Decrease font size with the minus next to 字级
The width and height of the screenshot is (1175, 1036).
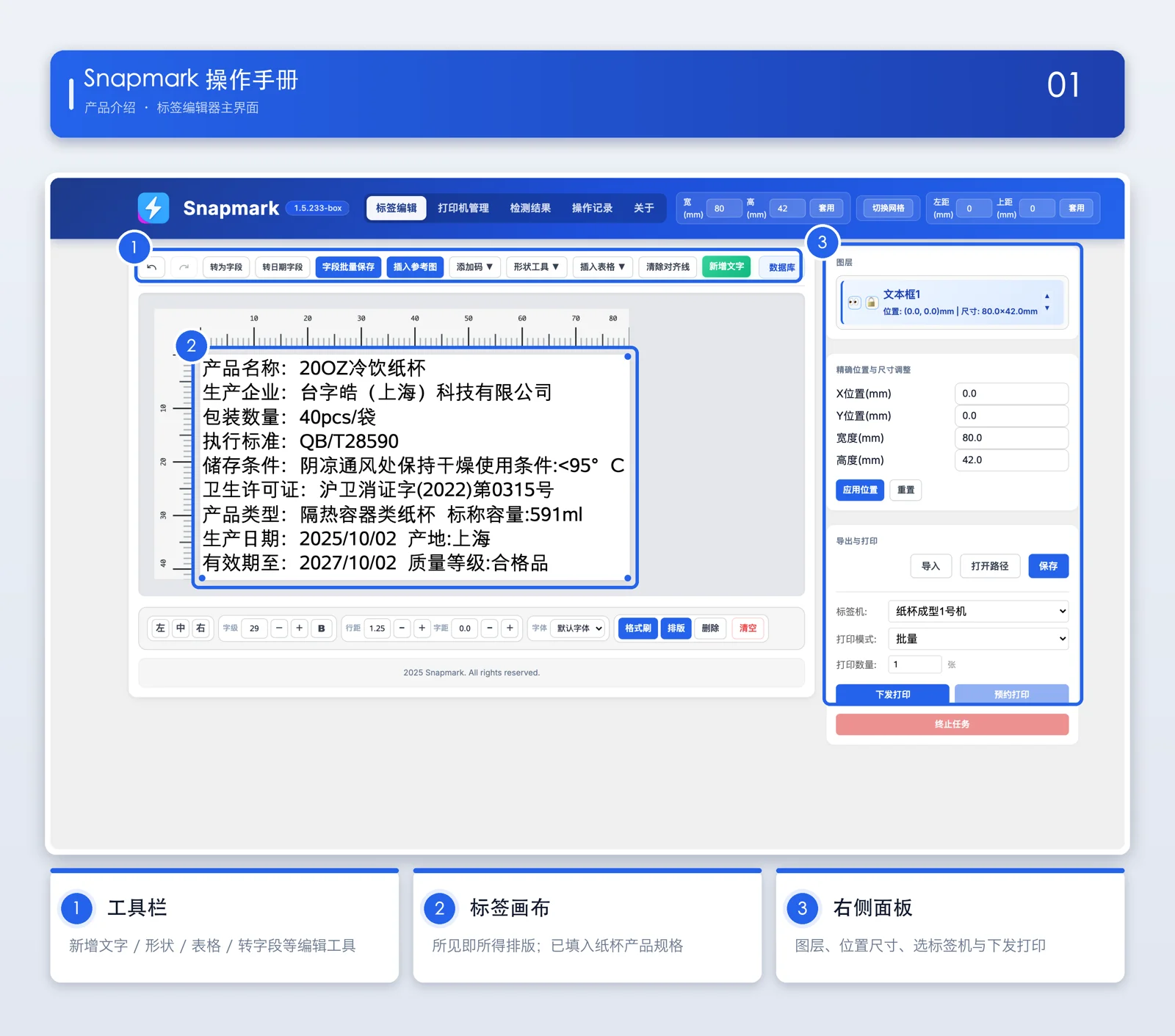[x=279, y=629]
